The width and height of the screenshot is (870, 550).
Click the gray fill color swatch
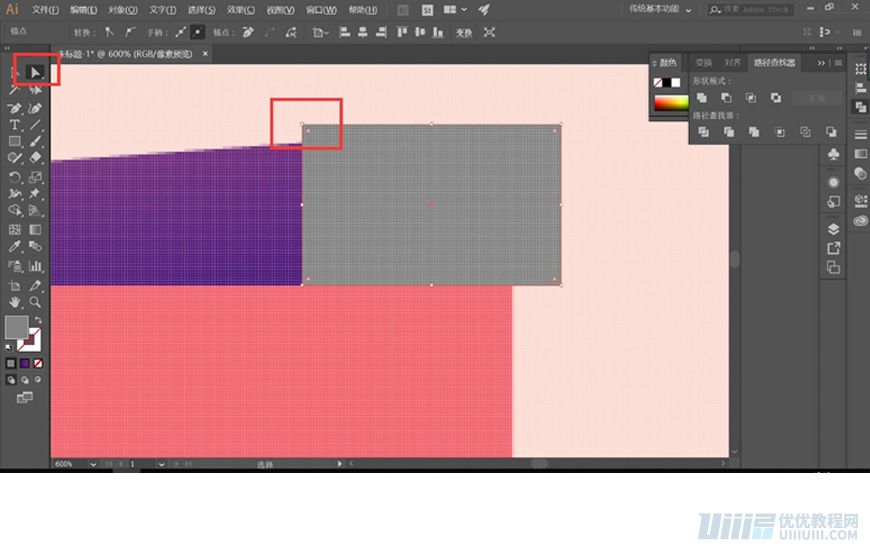17,327
